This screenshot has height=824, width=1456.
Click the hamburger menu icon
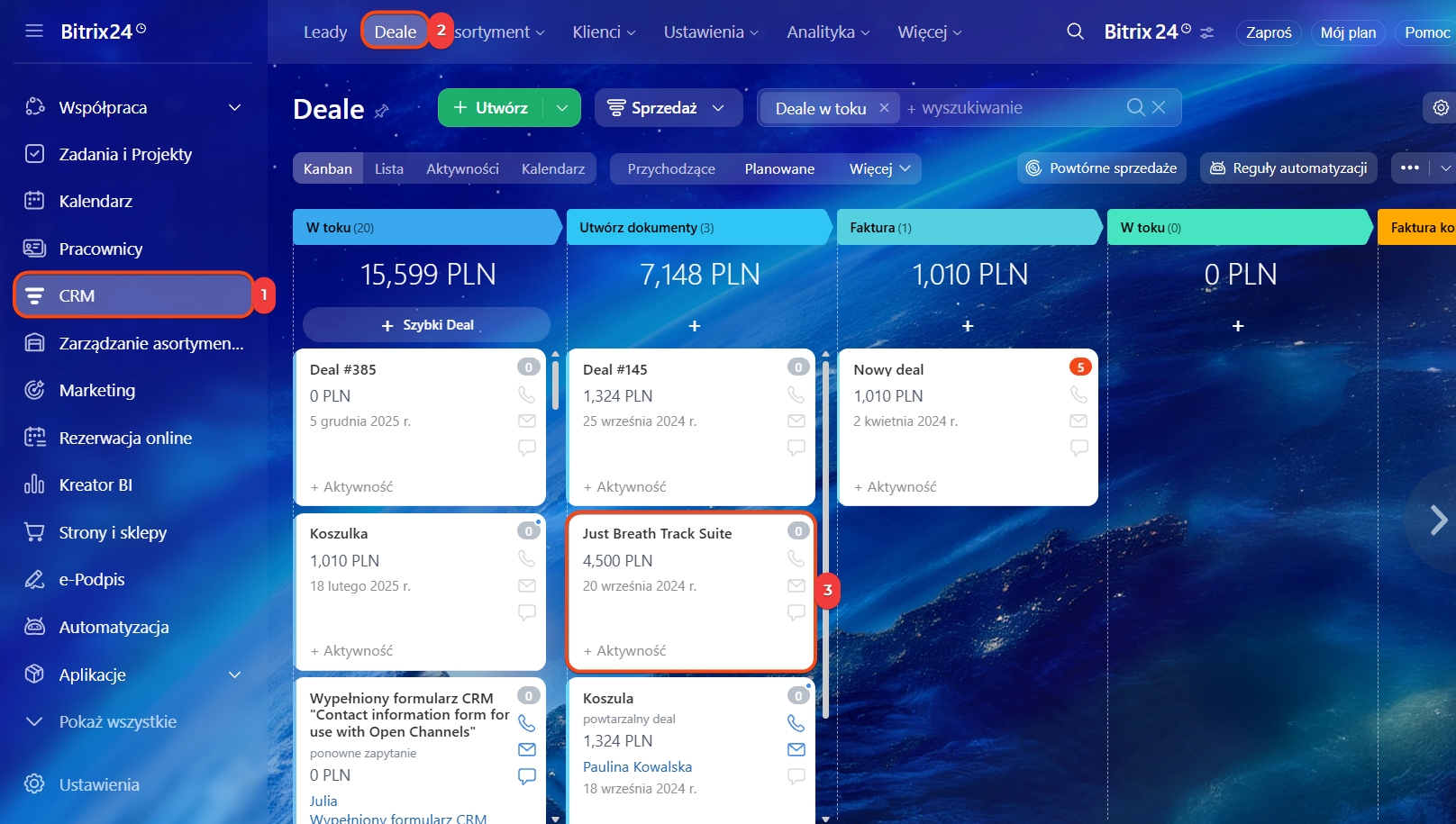tap(34, 32)
